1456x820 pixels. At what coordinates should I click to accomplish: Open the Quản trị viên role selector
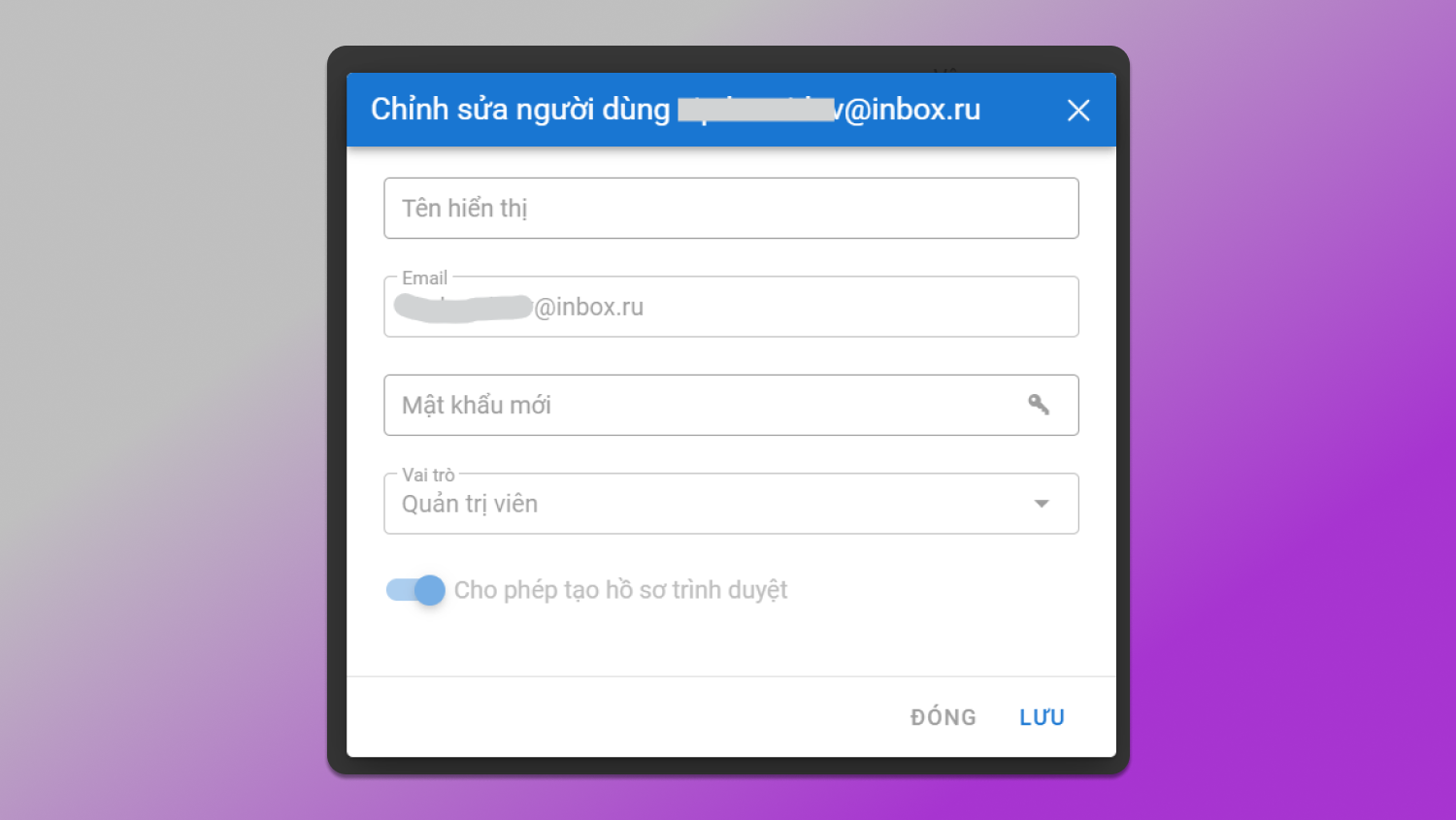tap(731, 504)
